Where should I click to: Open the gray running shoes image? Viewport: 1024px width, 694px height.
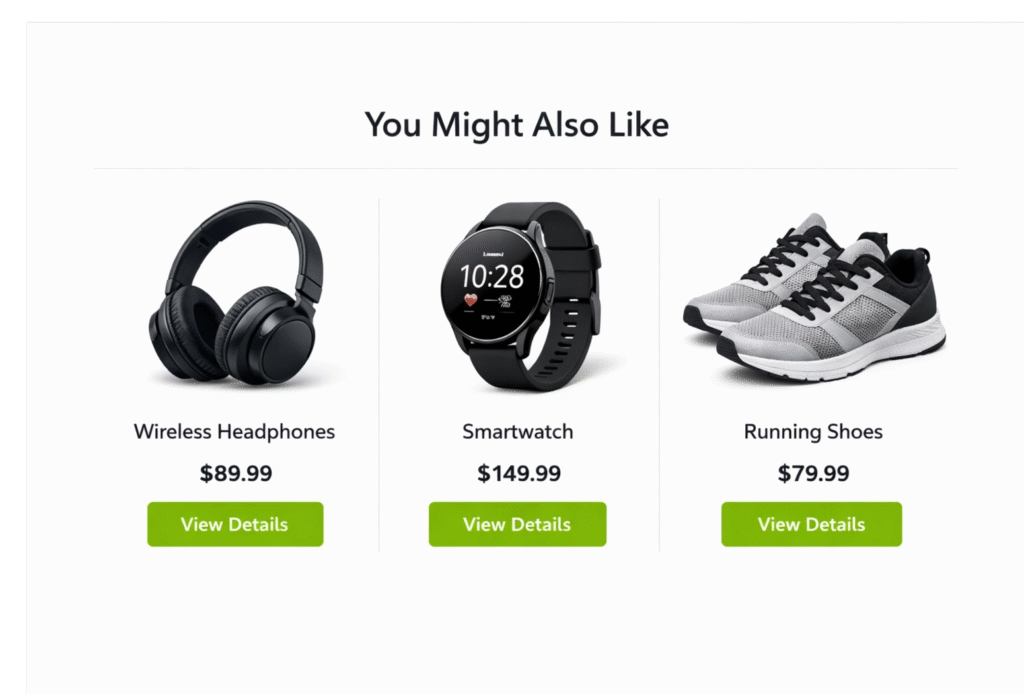click(814, 296)
